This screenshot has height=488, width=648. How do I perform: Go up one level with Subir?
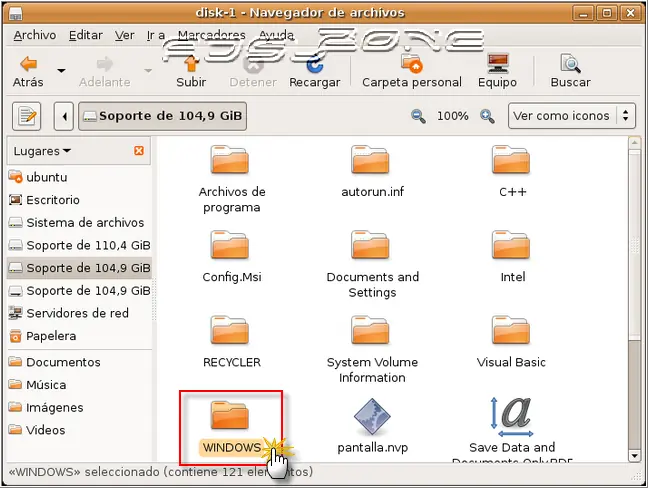(191, 71)
